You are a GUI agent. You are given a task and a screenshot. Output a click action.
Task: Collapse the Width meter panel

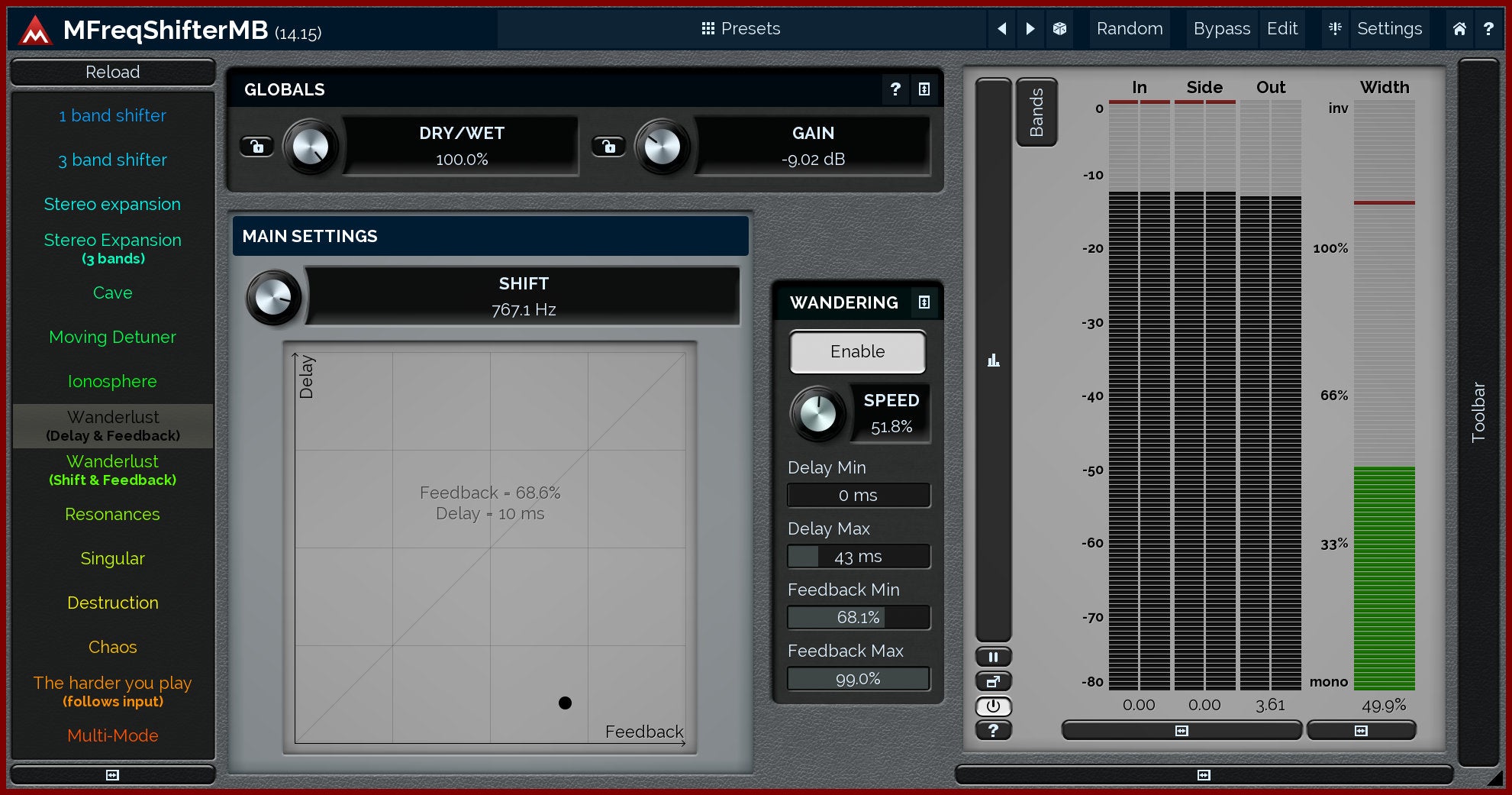pos(1361,731)
